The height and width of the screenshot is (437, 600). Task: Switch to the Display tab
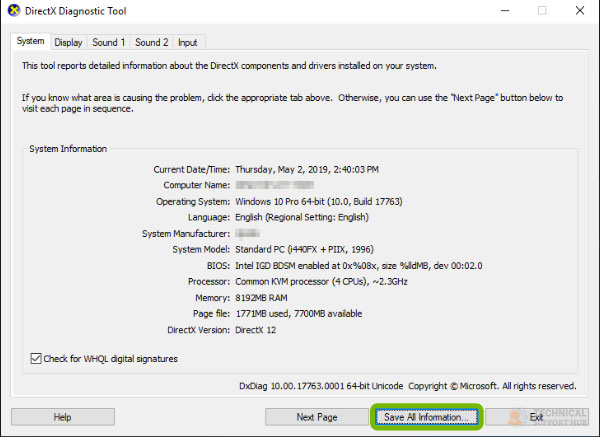tap(68, 42)
